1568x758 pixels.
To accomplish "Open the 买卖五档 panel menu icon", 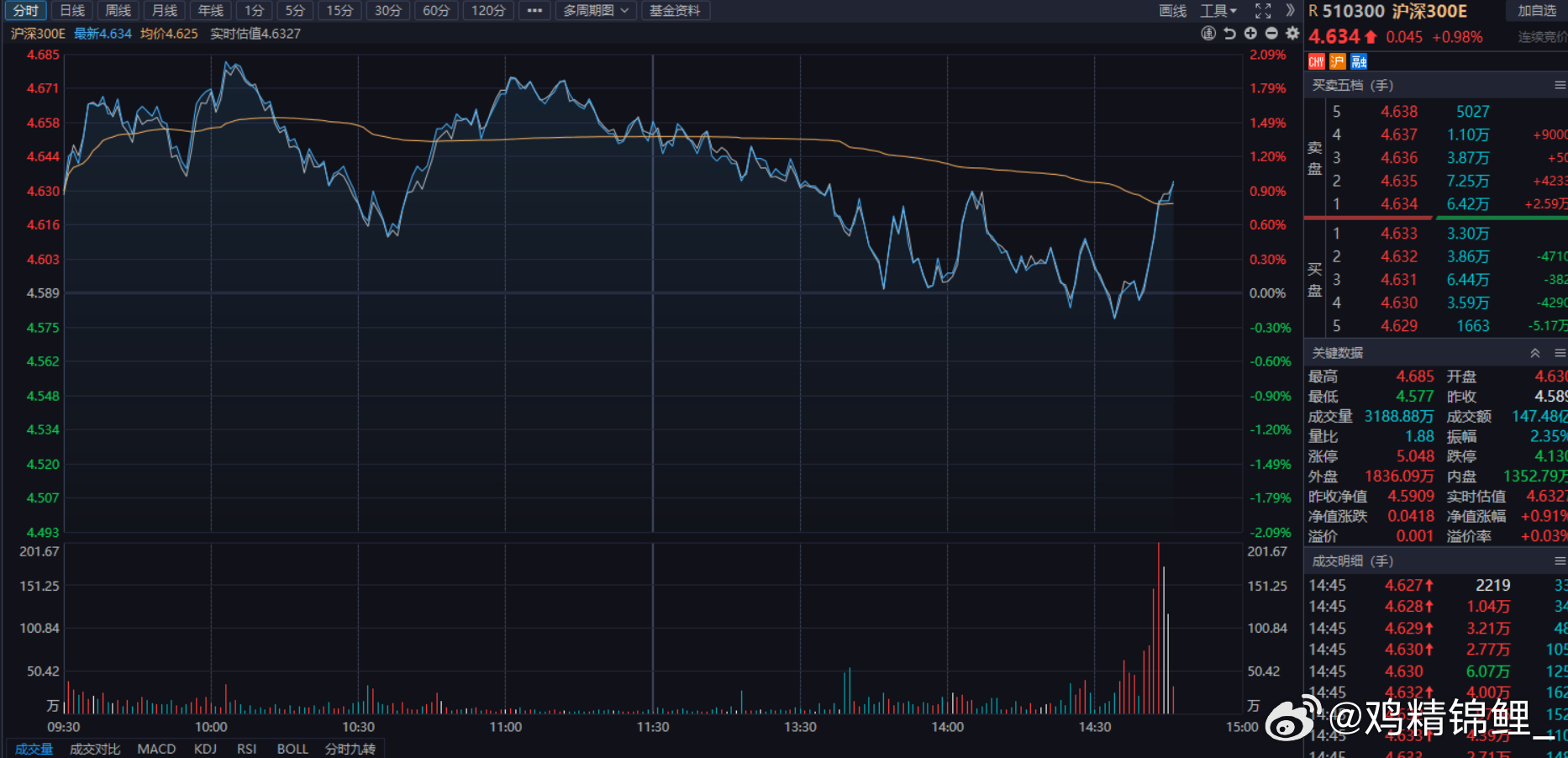I will tap(1560, 85).
